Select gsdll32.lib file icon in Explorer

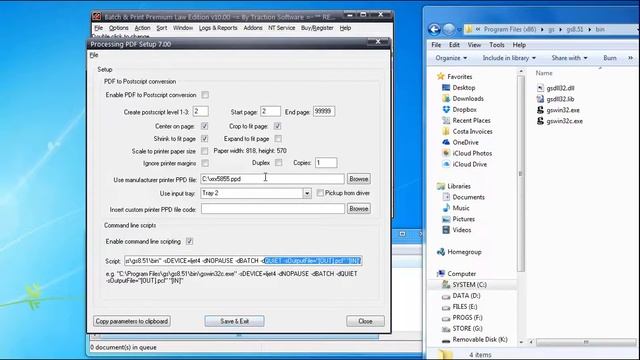click(540, 99)
